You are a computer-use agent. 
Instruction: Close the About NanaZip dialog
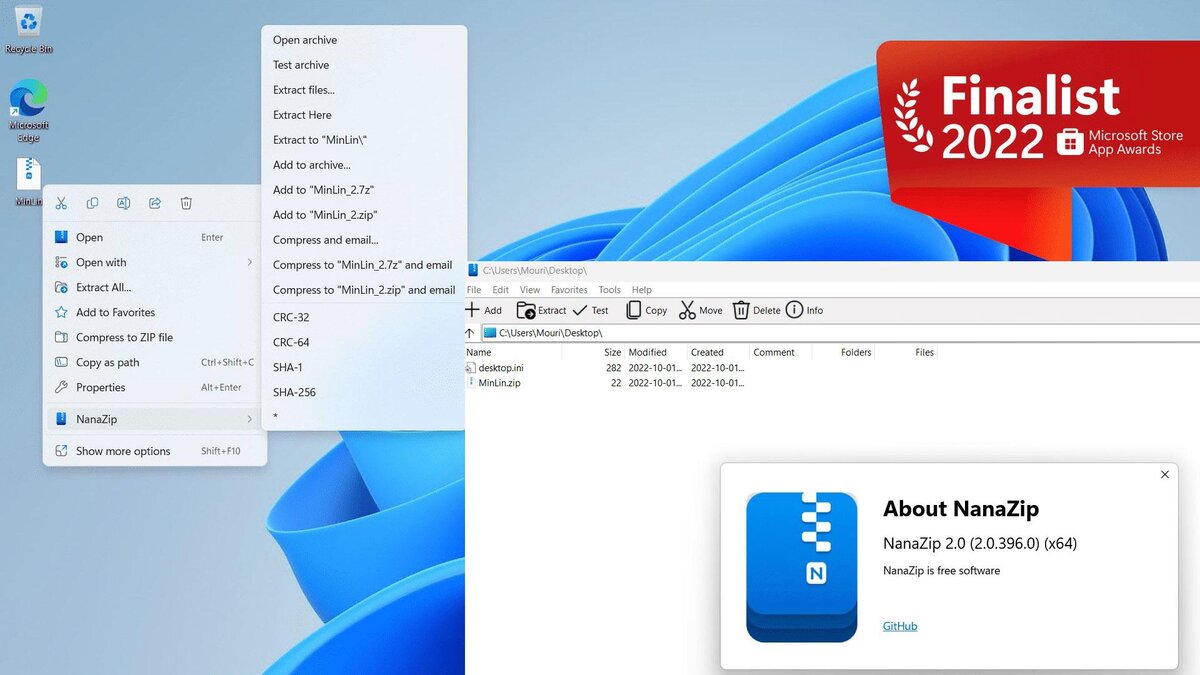[x=1164, y=475]
